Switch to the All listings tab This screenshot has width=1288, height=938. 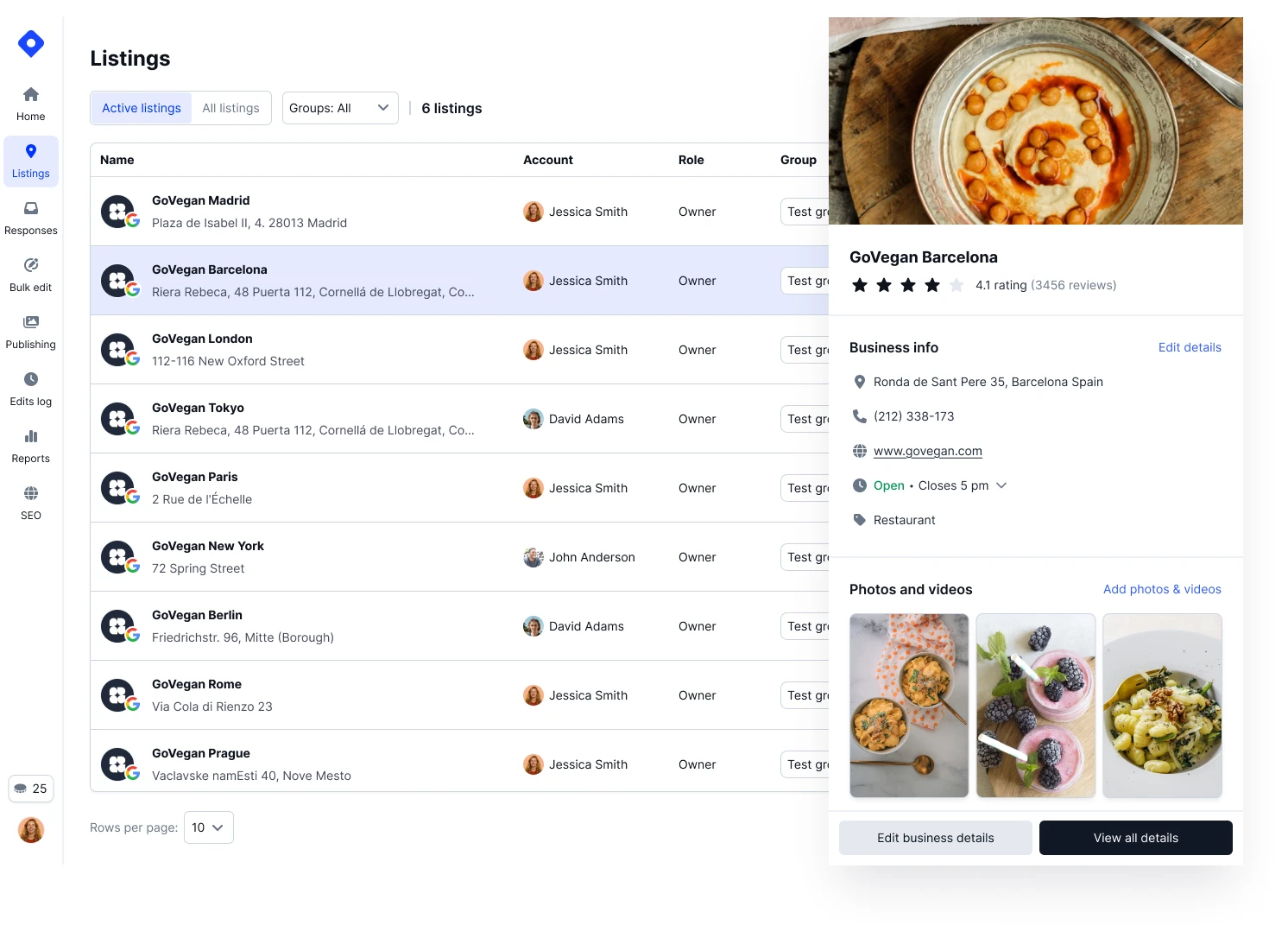[x=230, y=107]
